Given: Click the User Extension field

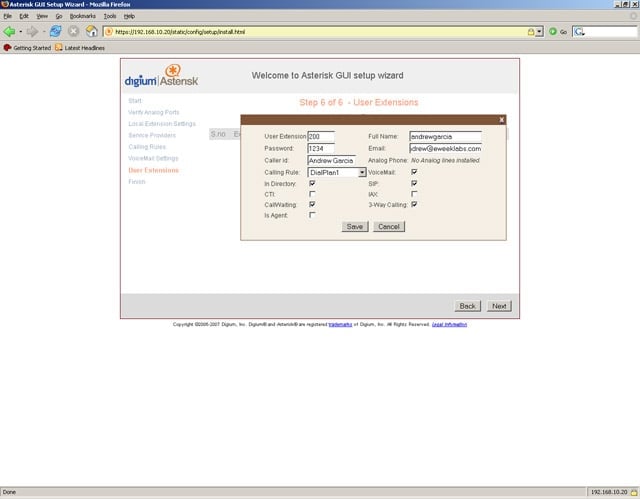Looking at the screenshot, I should click(x=321, y=137).
